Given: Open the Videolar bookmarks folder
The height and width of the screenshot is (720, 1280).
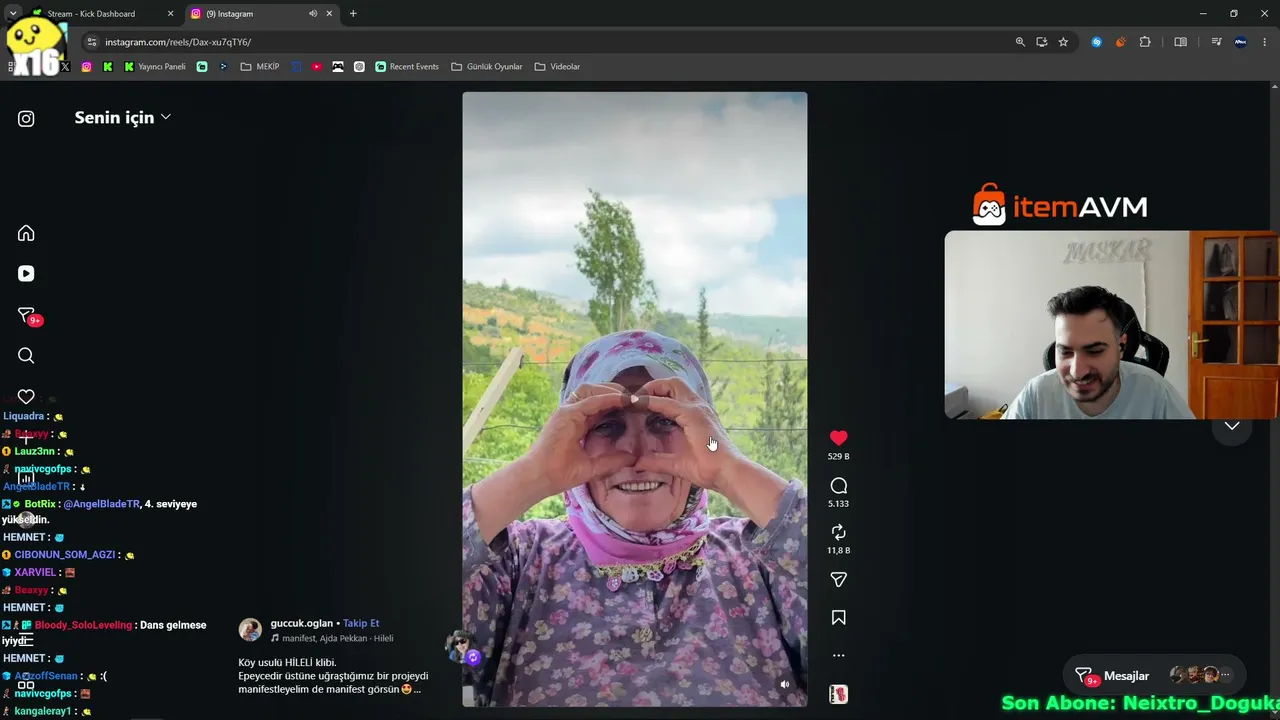Looking at the screenshot, I should coord(557,67).
